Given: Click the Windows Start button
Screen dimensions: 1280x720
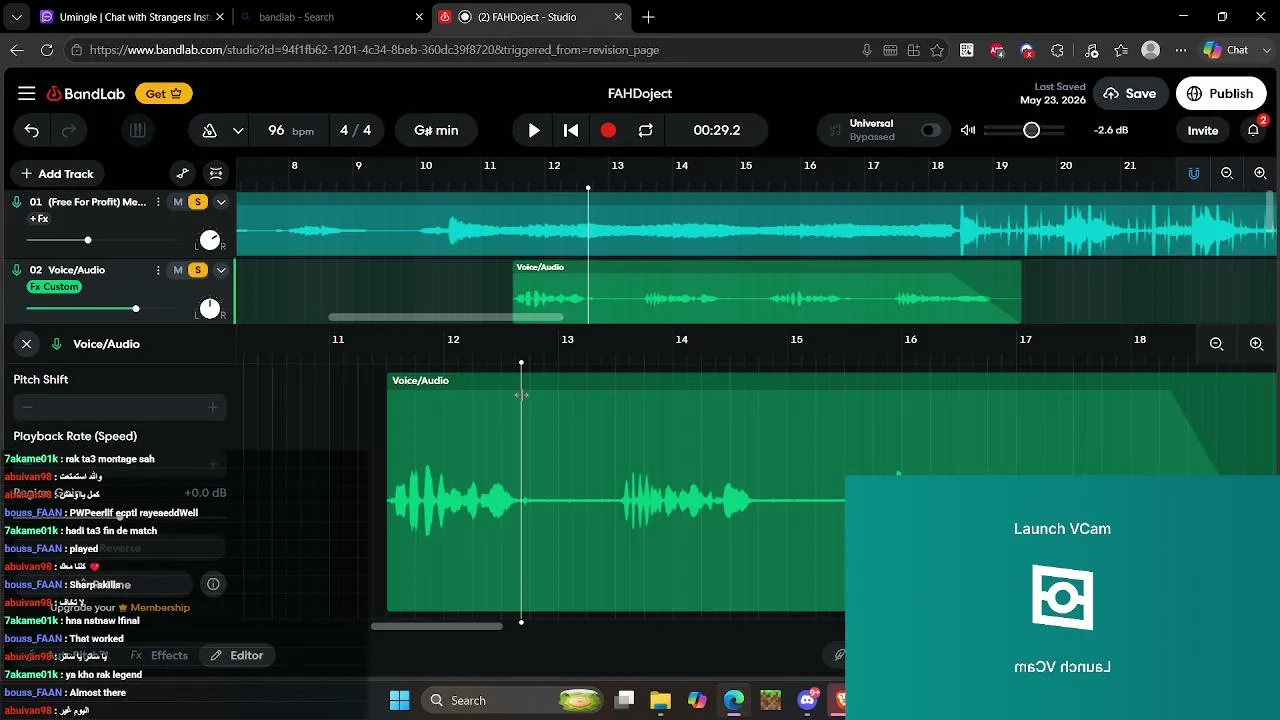Looking at the screenshot, I should [399, 700].
